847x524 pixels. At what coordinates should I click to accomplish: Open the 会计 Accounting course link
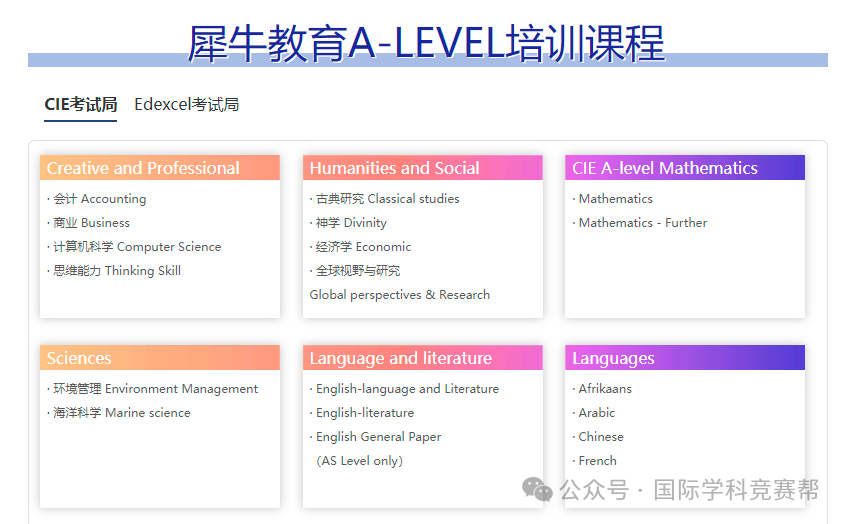[99, 199]
